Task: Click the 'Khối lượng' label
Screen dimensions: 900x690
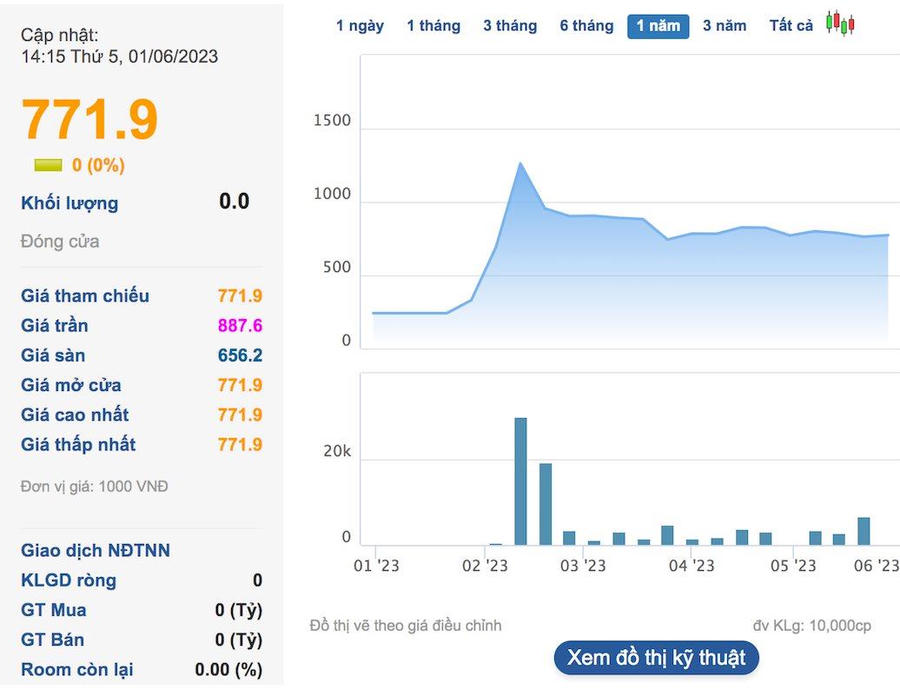Action: (x=69, y=203)
